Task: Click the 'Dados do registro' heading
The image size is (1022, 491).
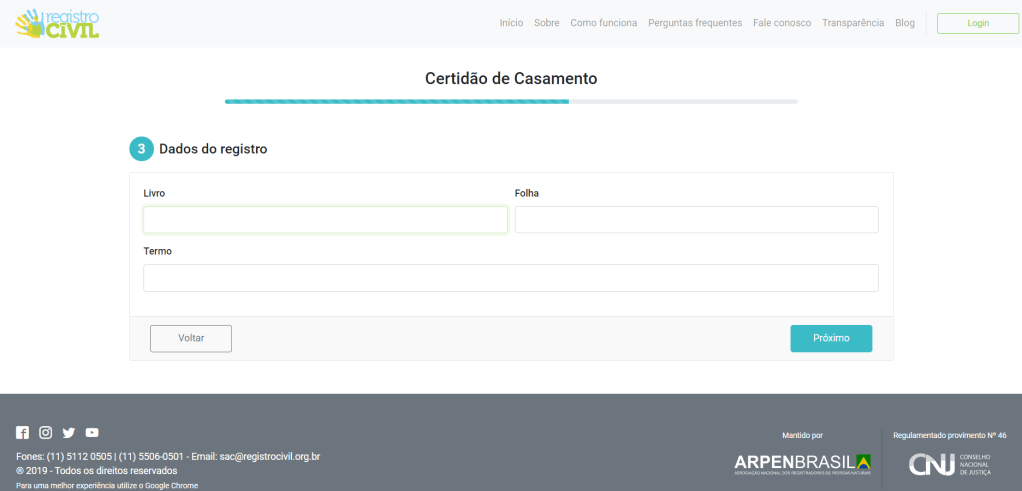Action: (213, 149)
